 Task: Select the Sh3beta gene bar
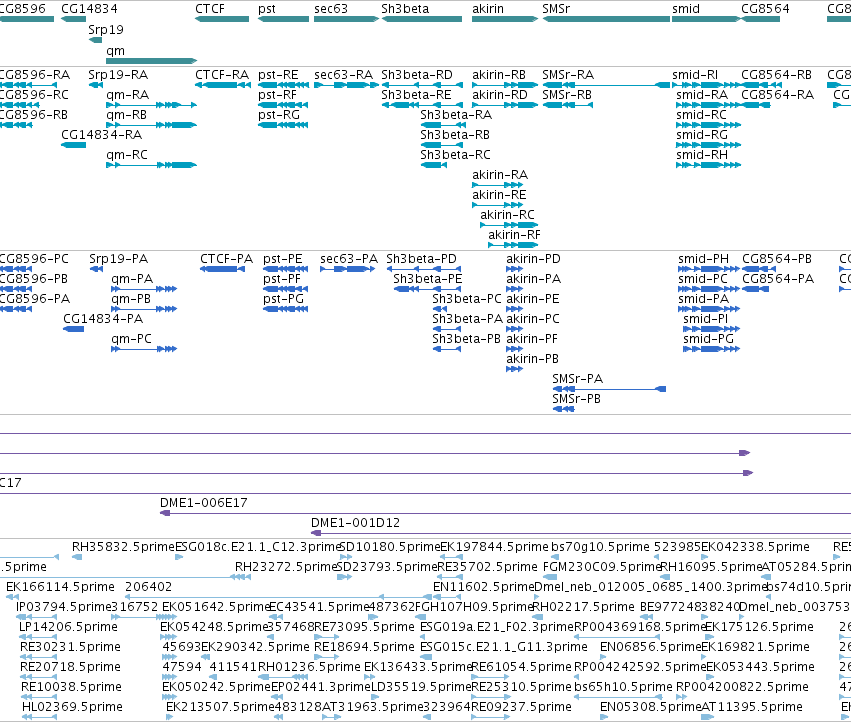tap(422, 19)
